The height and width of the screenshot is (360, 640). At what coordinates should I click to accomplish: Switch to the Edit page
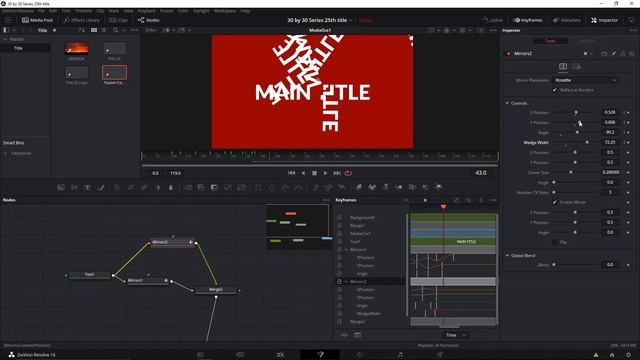[x=280, y=355]
